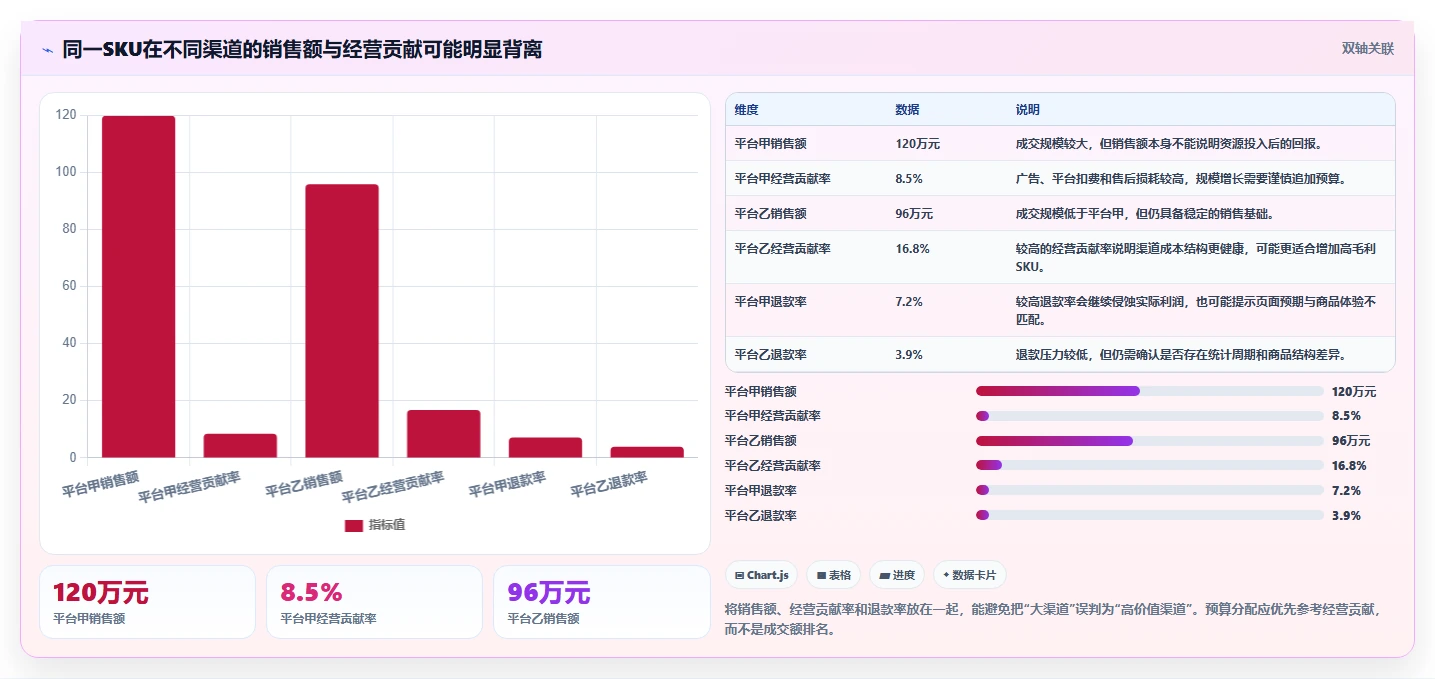The height and width of the screenshot is (679, 1435).
Task: Click the 平台甲销售额 bar in the chart
Action: (x=138, y=287)
